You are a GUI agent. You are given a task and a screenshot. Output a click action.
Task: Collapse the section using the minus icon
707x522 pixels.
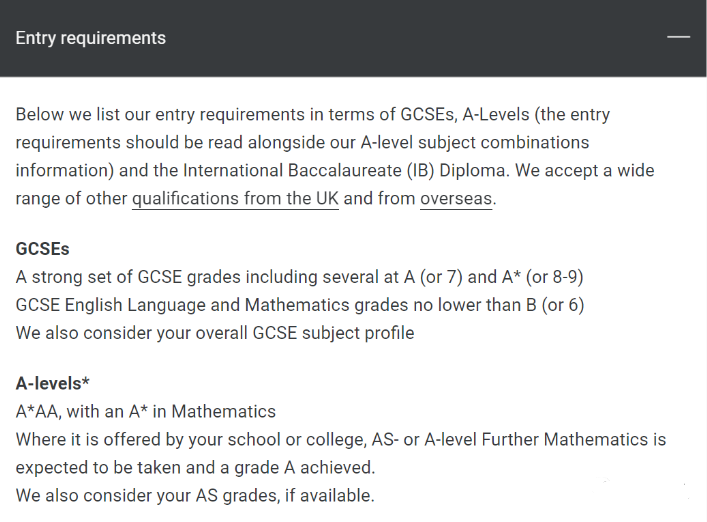(678, 37)
